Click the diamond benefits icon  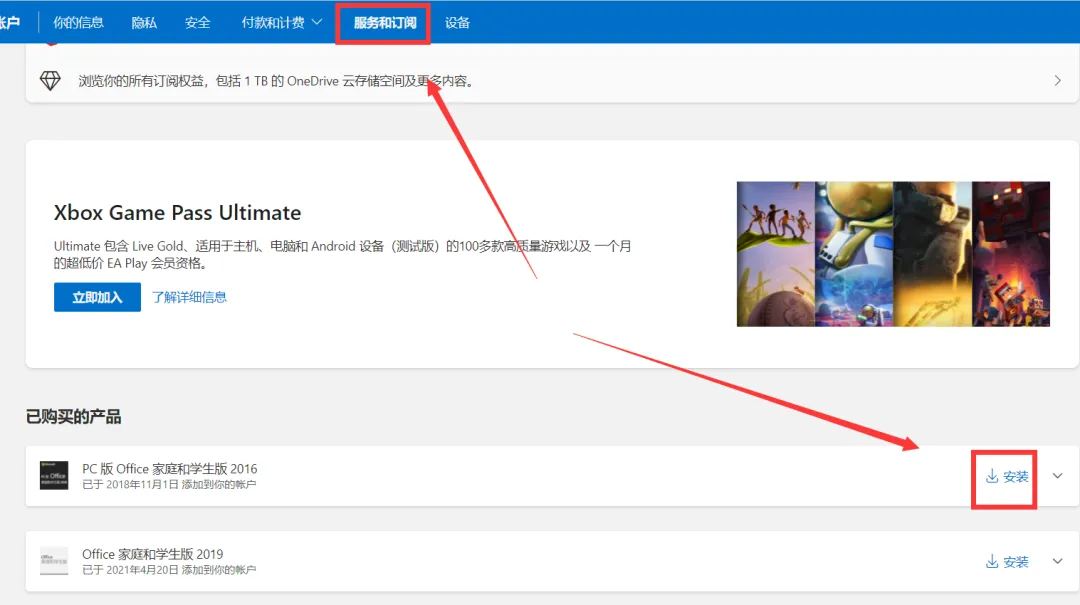(50, 81)
